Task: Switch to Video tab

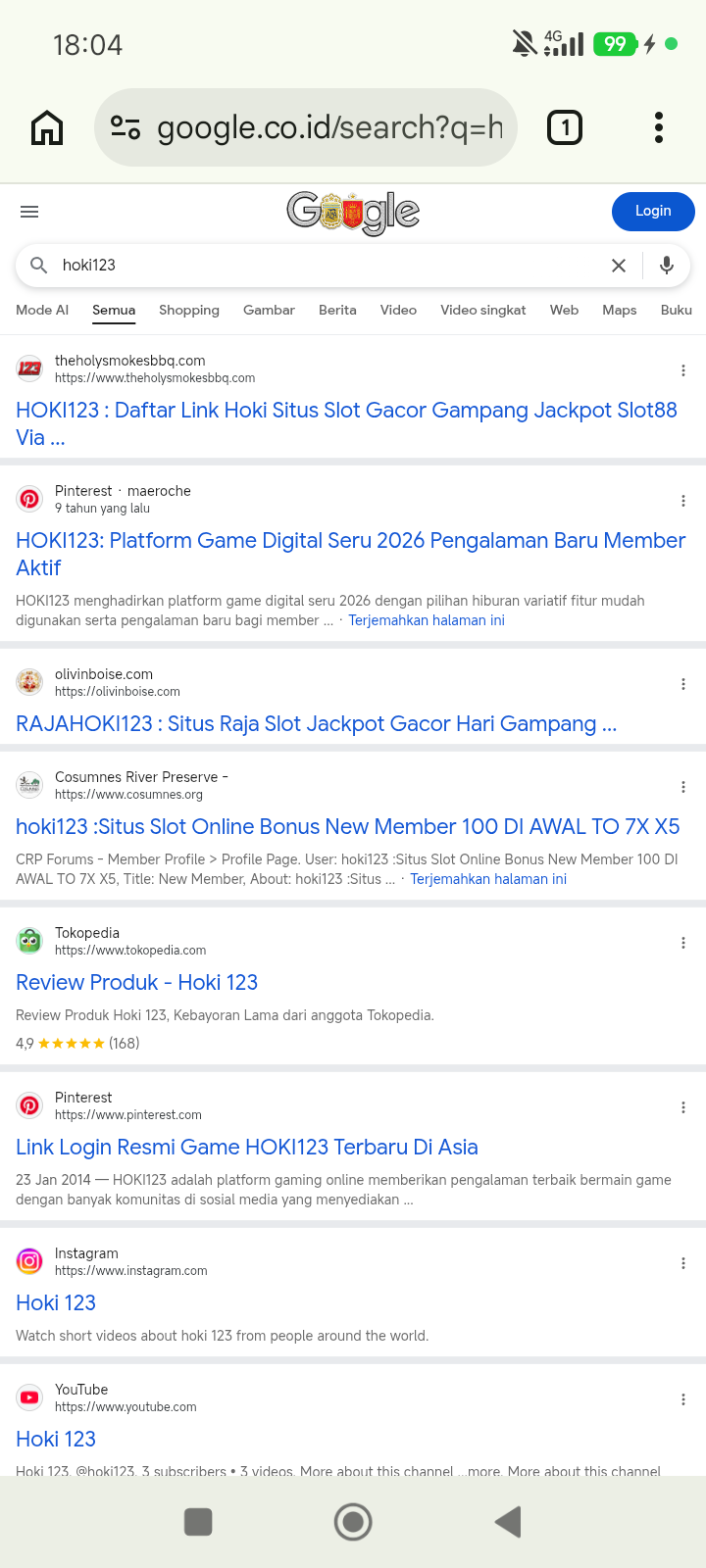Action: 398,310
